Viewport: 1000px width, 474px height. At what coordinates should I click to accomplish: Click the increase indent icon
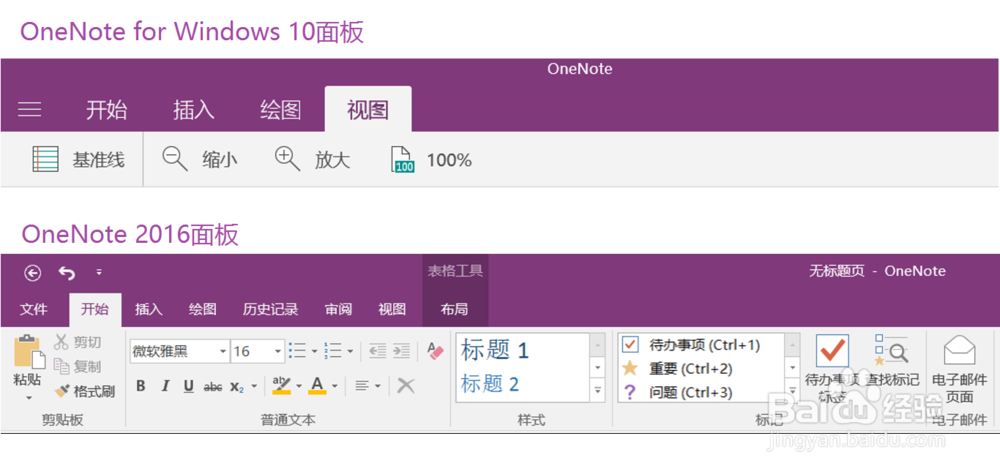coord(401,350)
